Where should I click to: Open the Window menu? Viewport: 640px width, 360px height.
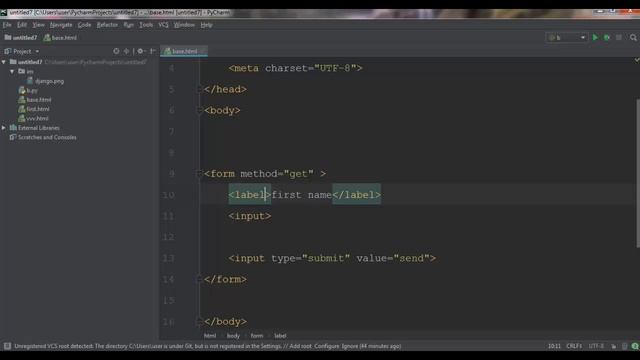184,25
